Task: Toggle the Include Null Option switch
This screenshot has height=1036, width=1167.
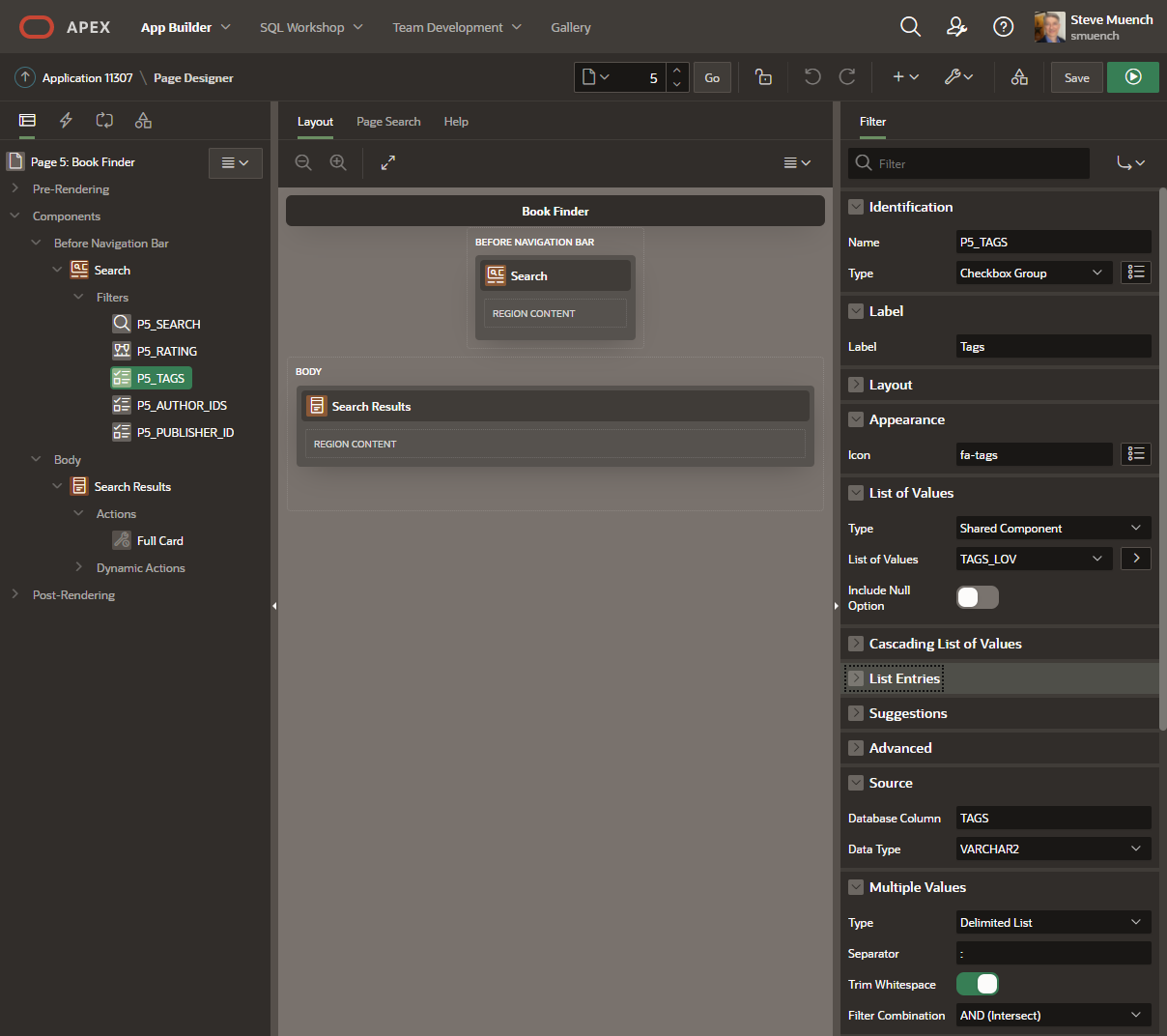Action: pyautogui.click(x=977, y=597)
